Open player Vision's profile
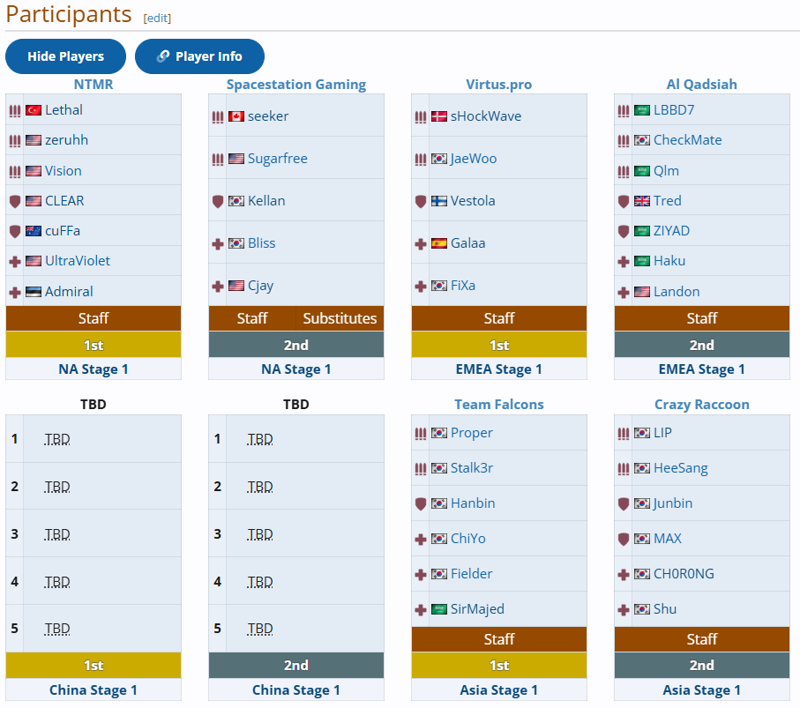This screenshot has width=800, height=708. pyautogui.click(x=63, y=171)
